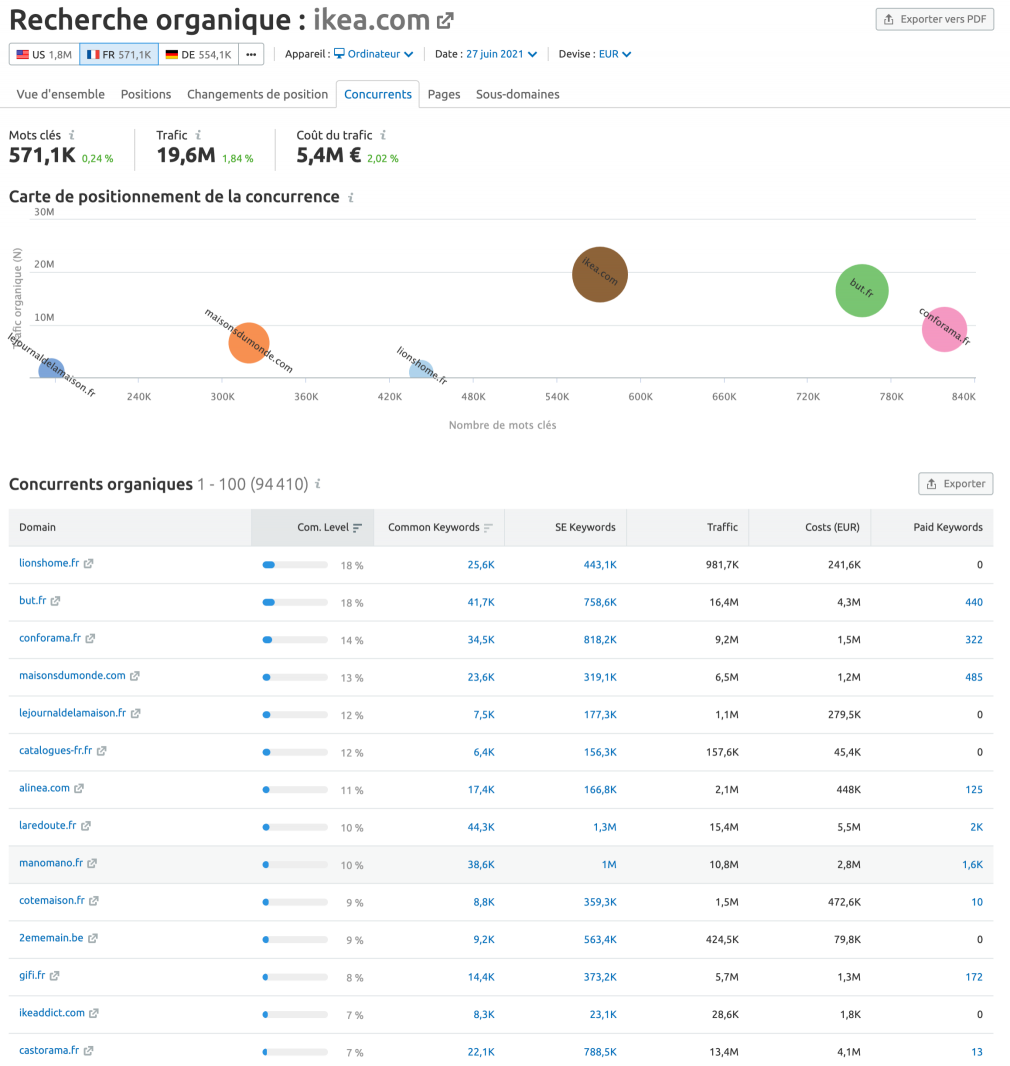Image resolution: width=1010 pixels, height=1066 pixels.
Task: Open external link icon for alinea.com row
Action: 79,788
